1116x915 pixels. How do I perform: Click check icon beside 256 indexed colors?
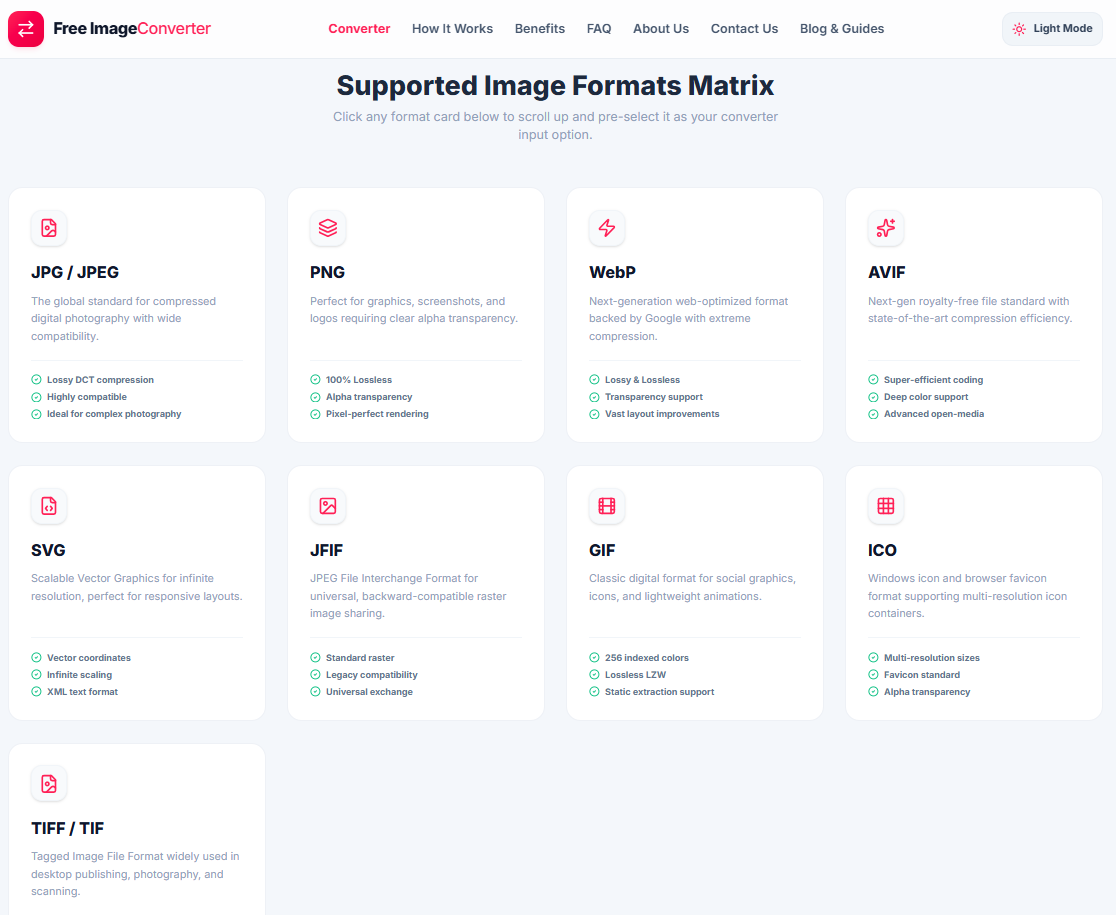[x=594, y=657]
